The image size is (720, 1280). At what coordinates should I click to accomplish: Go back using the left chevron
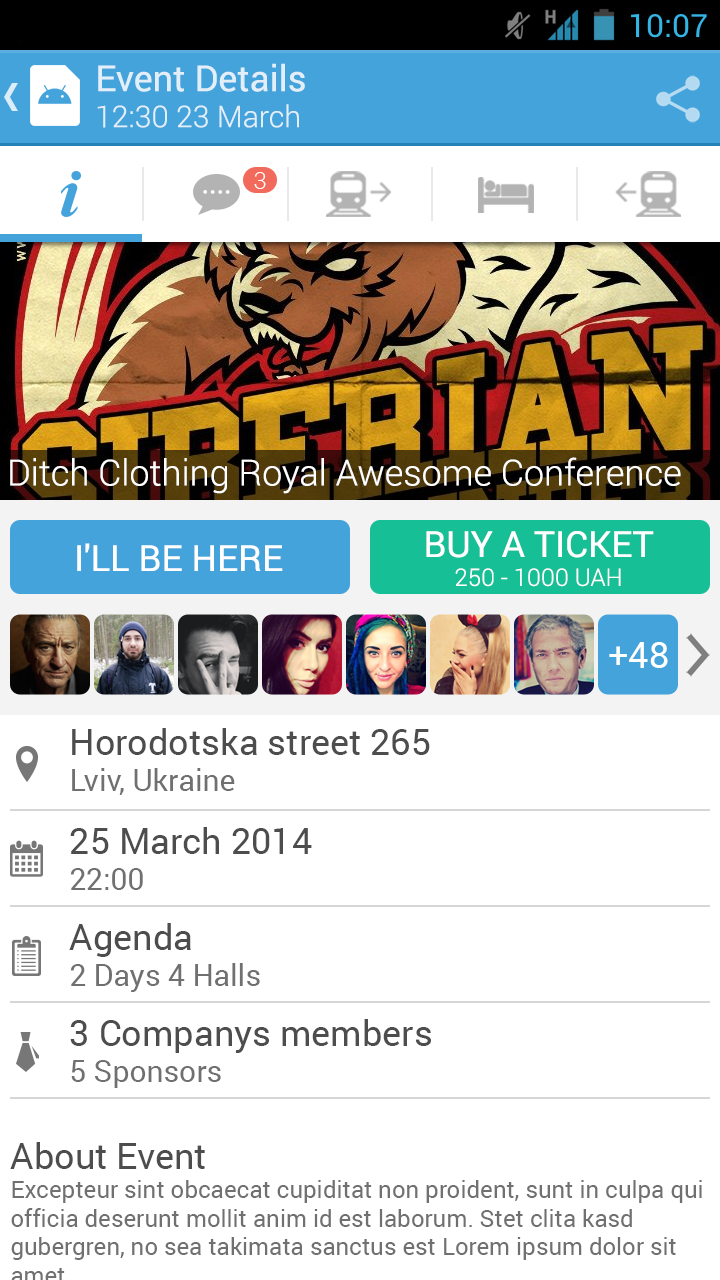[12, 97]
